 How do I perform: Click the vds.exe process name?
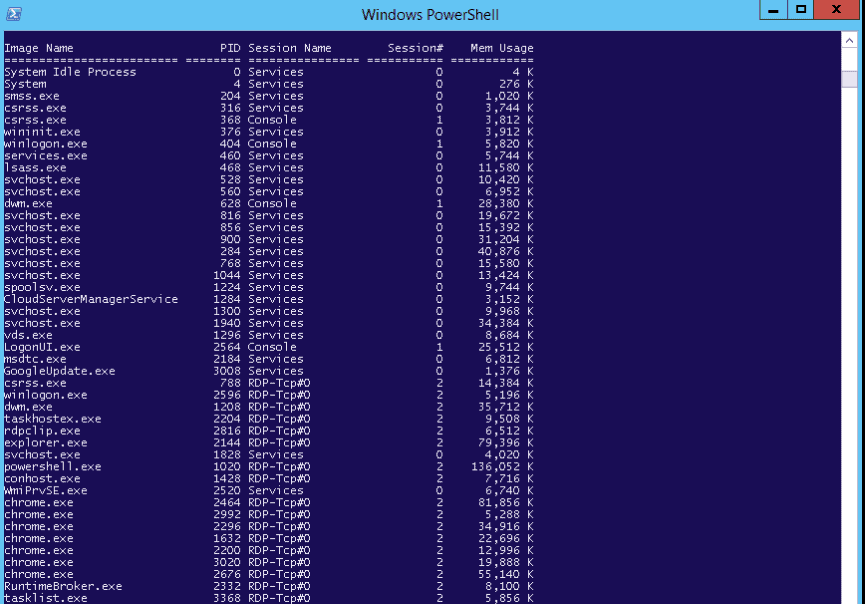[x=28, y=335]
